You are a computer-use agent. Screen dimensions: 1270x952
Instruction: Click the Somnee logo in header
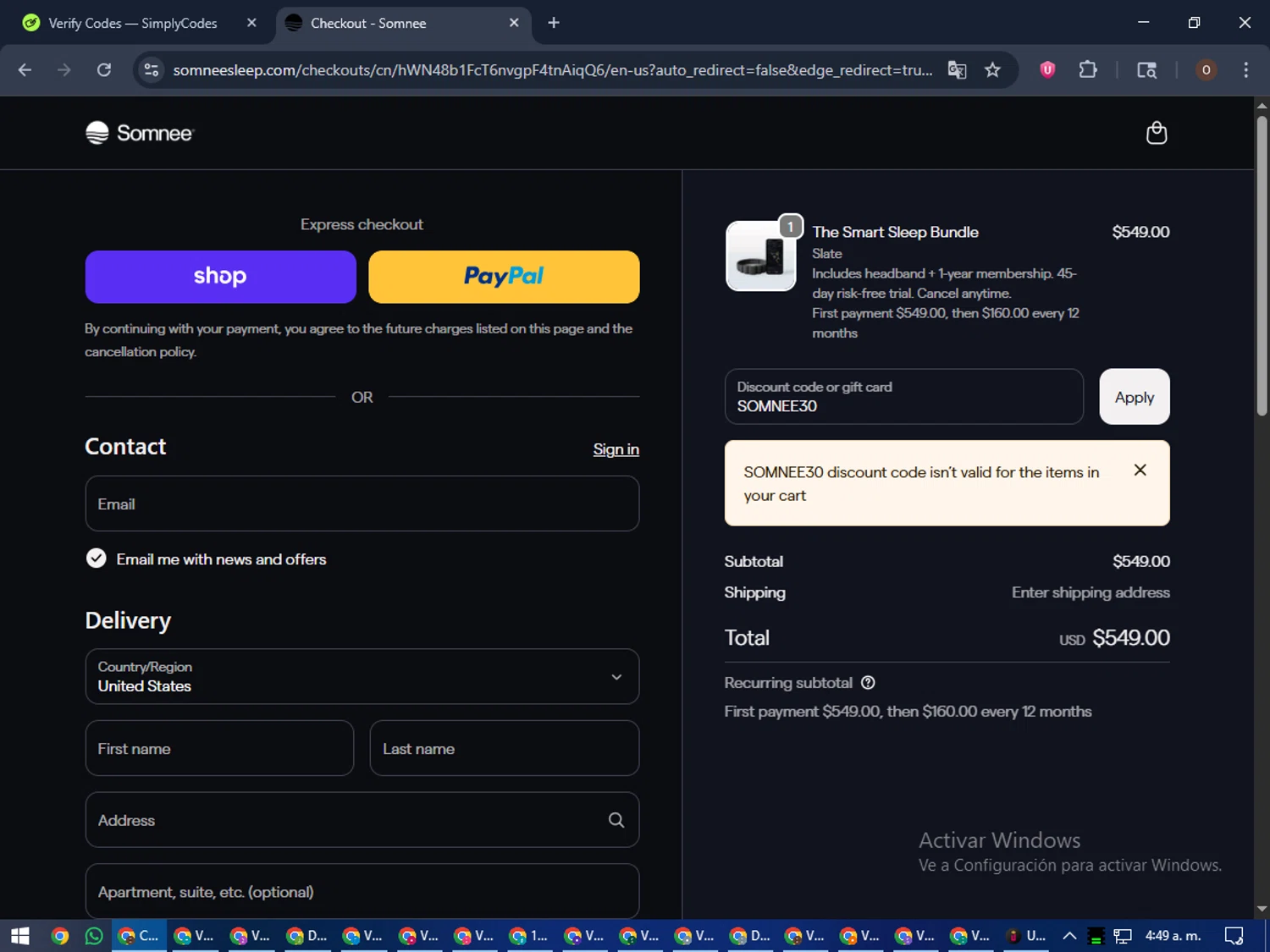point(140,133)
